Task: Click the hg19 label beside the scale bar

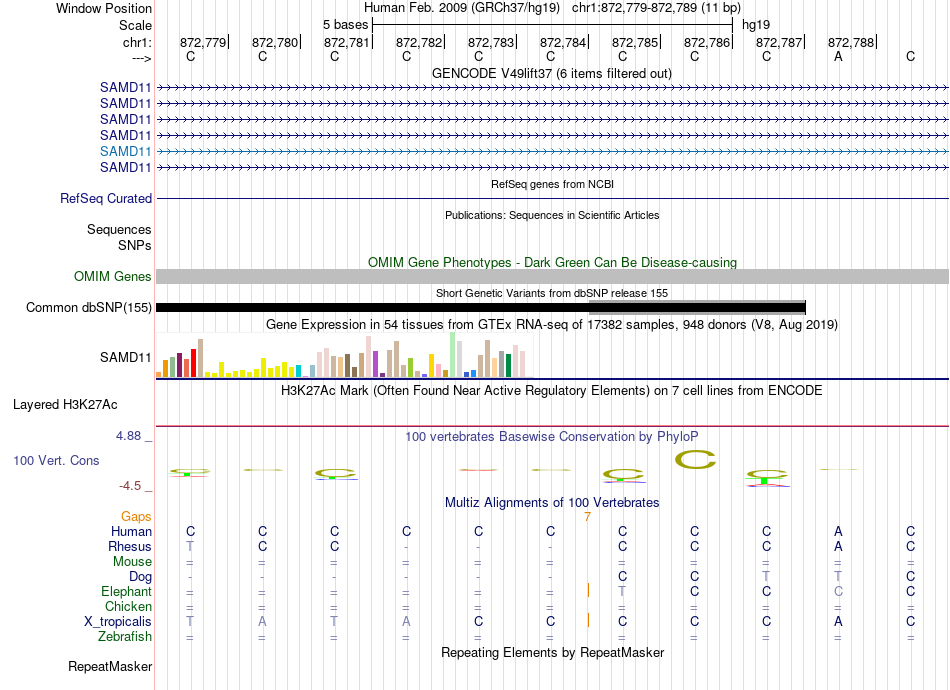Action: click(x=756, y=25)
